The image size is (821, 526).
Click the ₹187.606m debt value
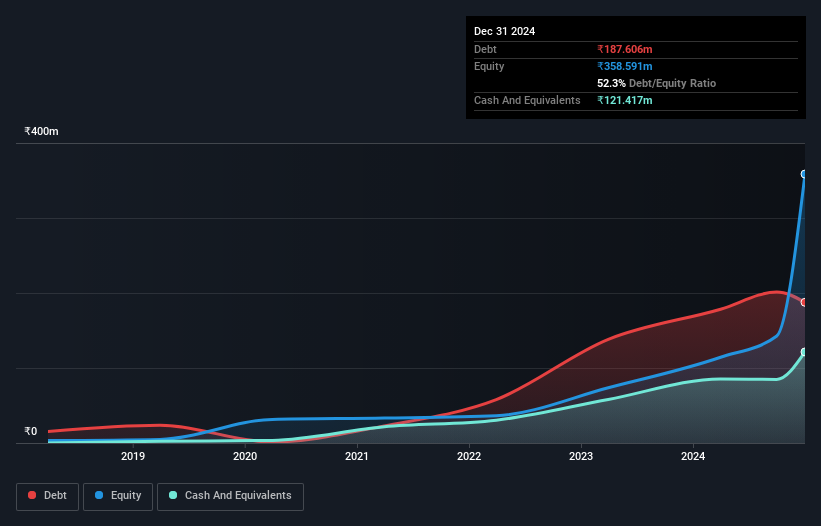coord(625,49)
